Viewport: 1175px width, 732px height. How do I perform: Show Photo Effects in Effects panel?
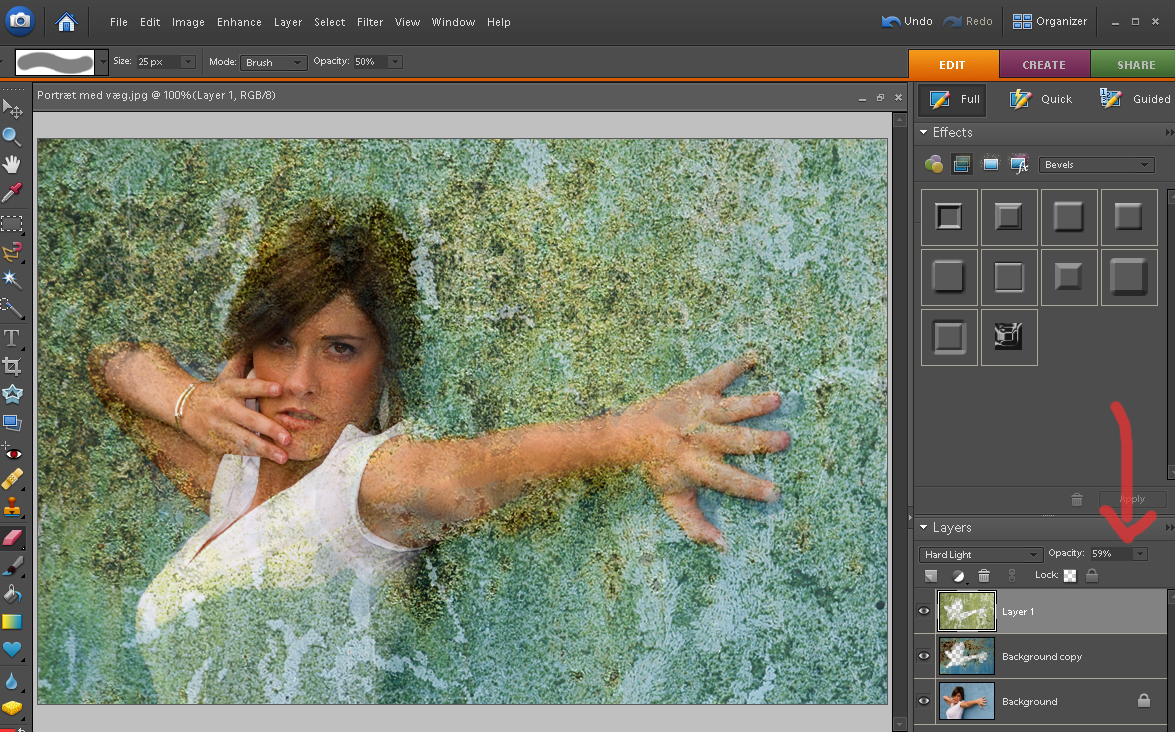click(990, 164)
